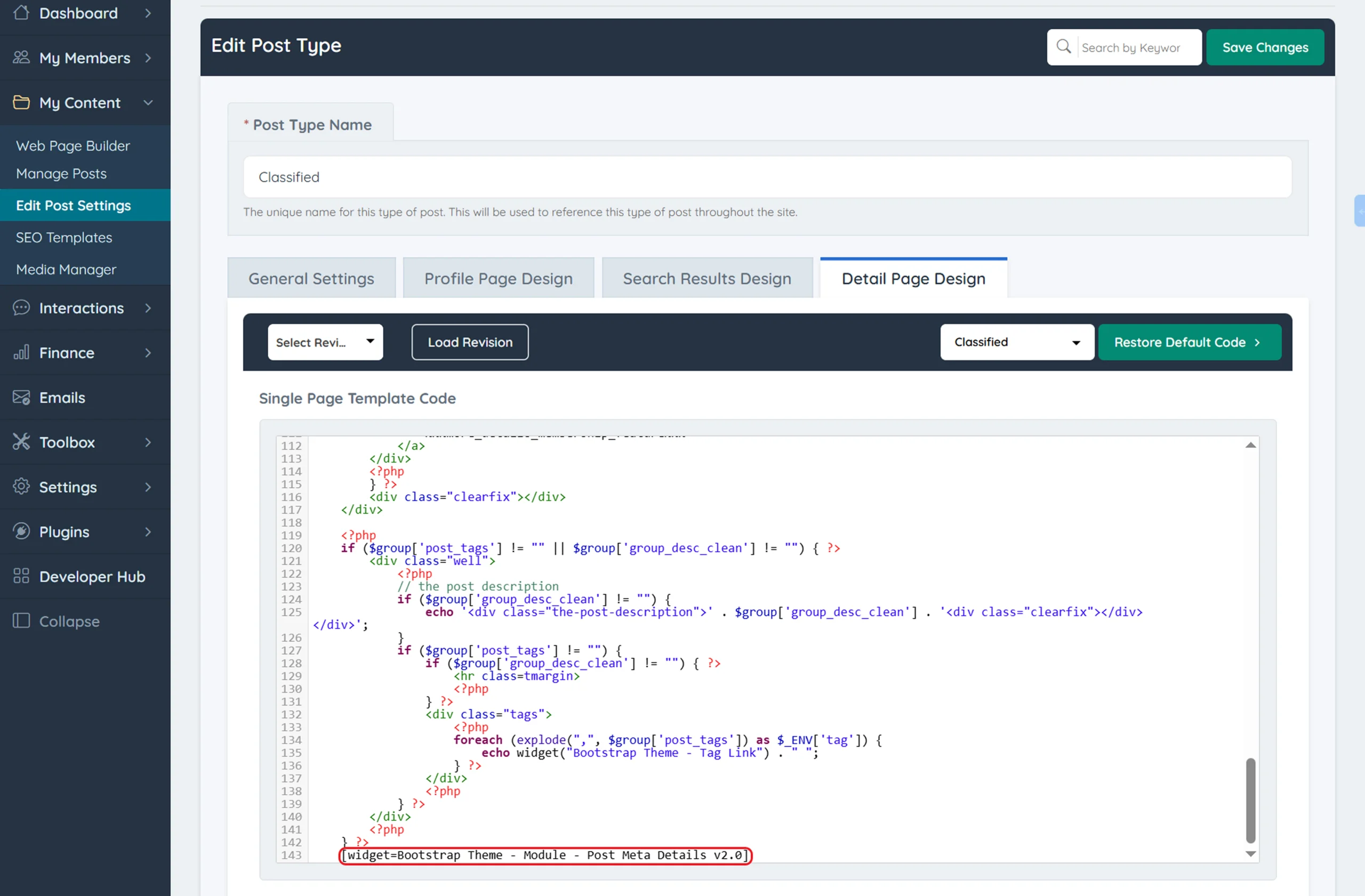Screen dimensions: 1365x896
Task: Collapse the My Content menu chevron
Action: 148,103
